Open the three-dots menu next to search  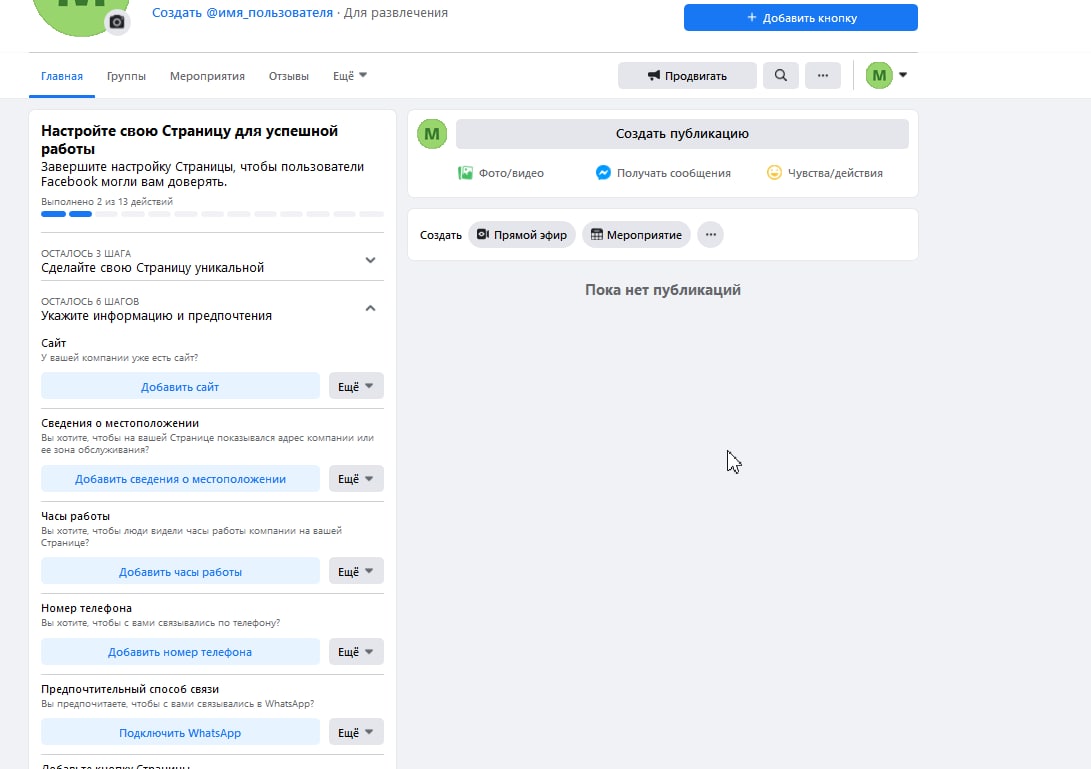[x=822, y=75]
